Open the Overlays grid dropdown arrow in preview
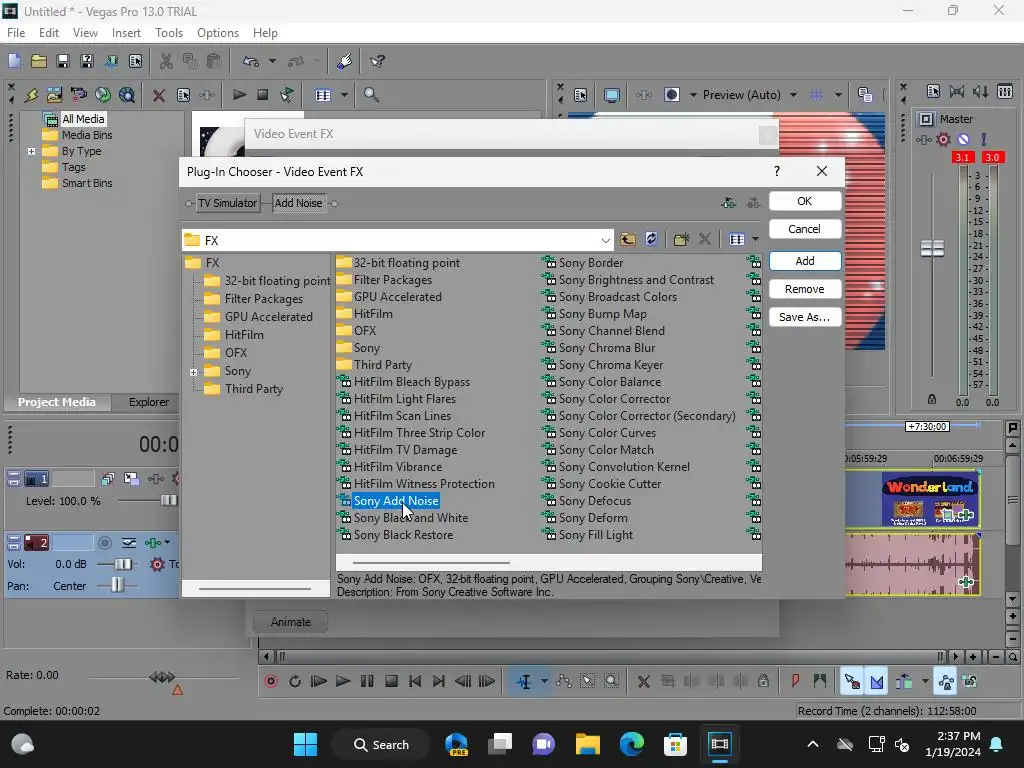The height and width of the screenshot is (768, 1024). click(838, 95)
